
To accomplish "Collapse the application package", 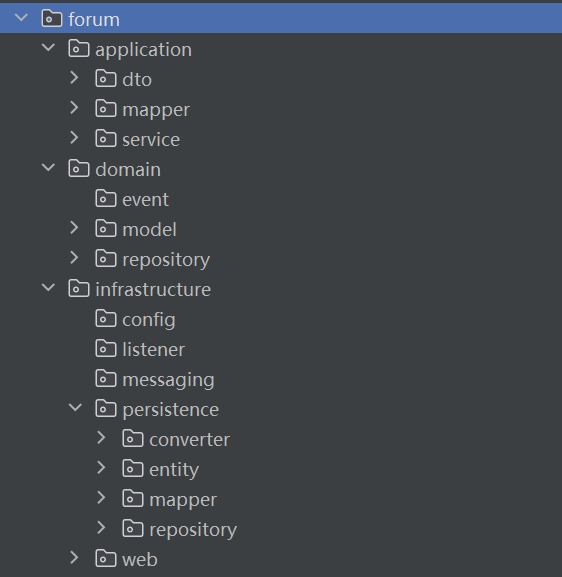I will pos(48,47).
